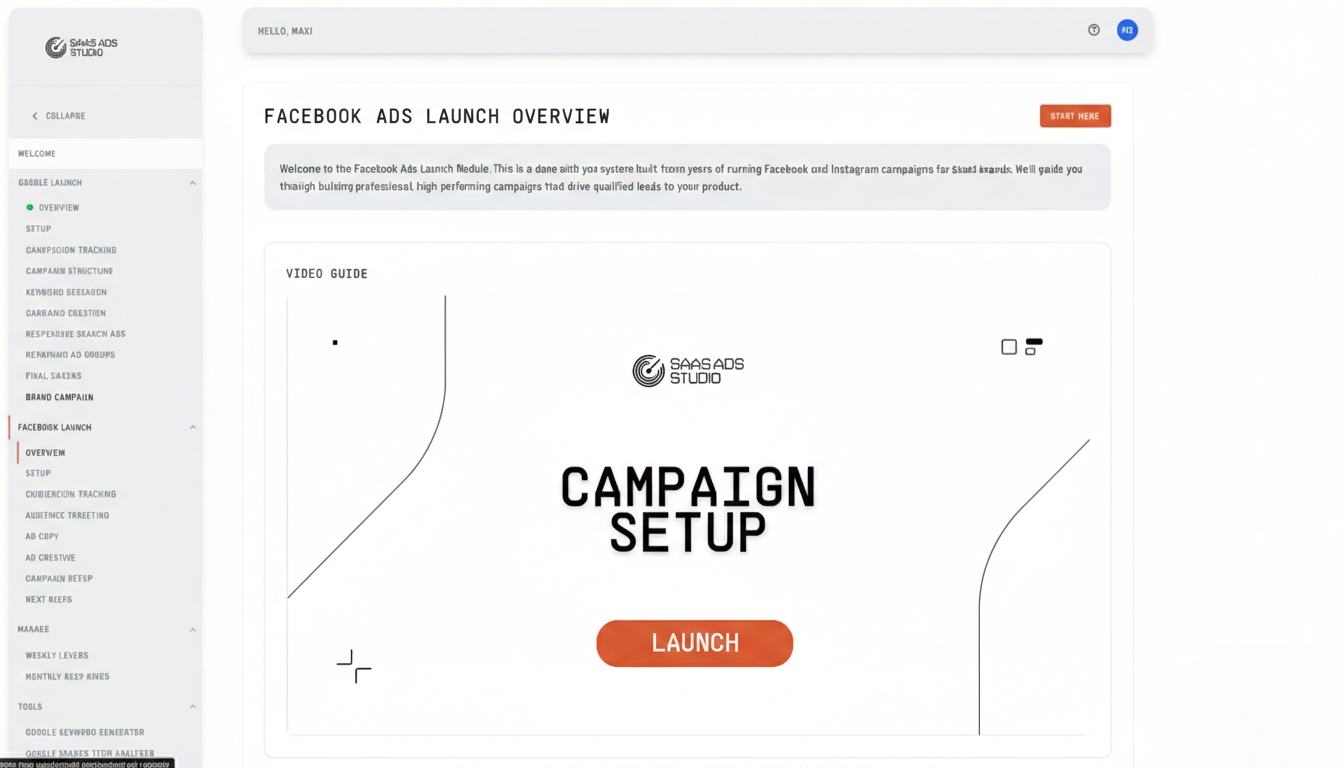This screenshot has width=1344, height=768.
Task: Collapse the Google Launch section
Action: click(x=192, y=182)
